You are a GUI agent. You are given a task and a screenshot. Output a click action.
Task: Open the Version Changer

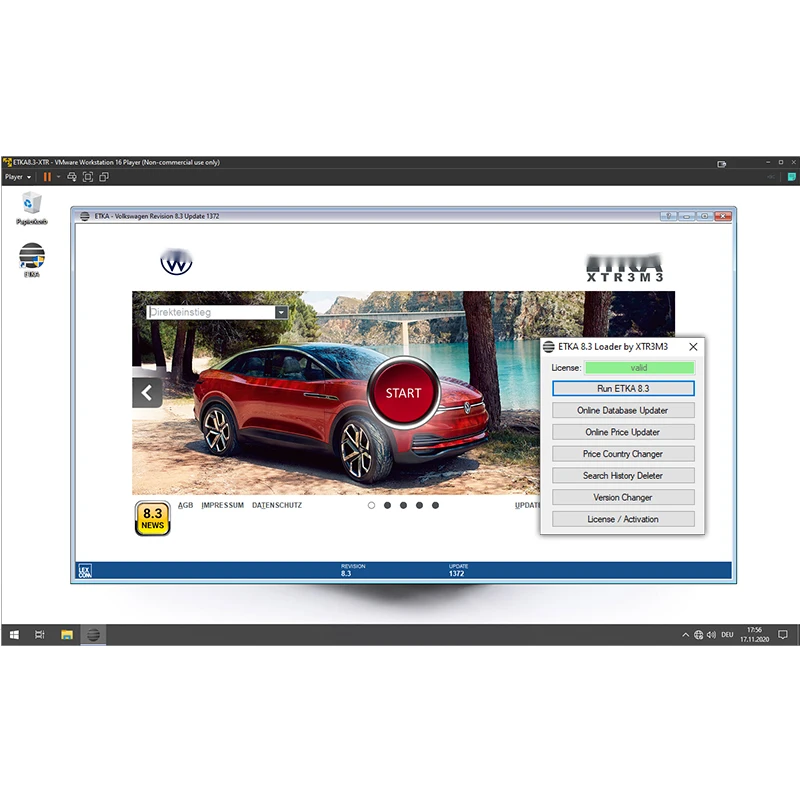pyautogui.click(x=623, y=497)
